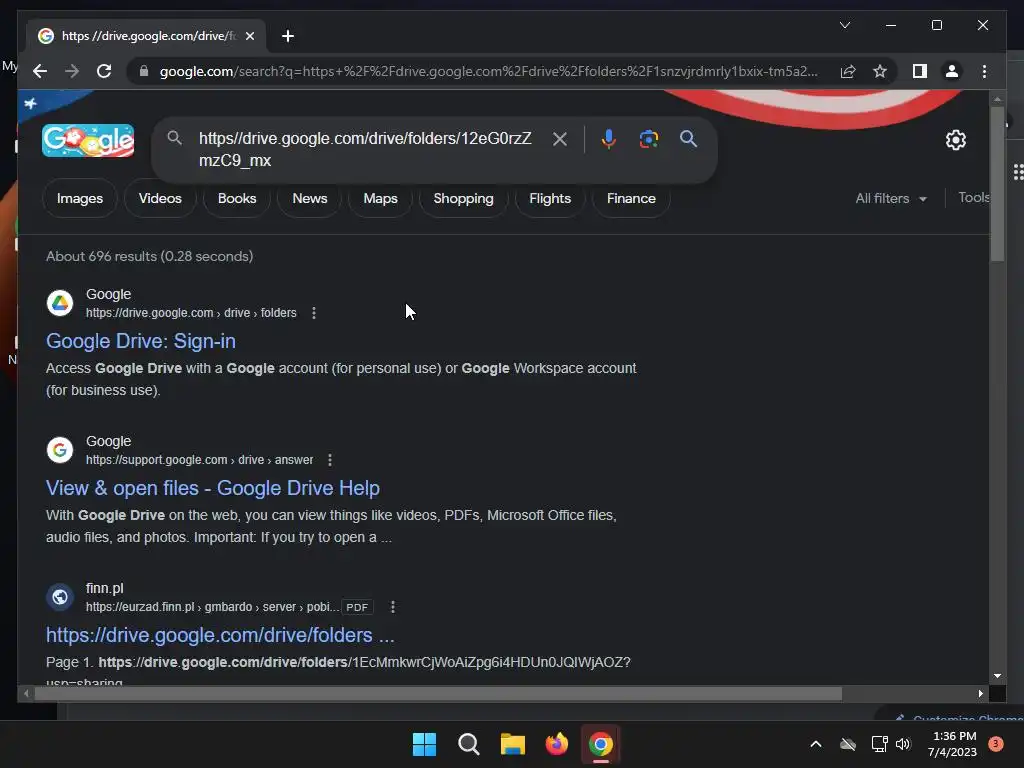Open the finn.pl drive.google.com folders result
The height and width of the screenshot is (768, 1024).
(220, 635)
